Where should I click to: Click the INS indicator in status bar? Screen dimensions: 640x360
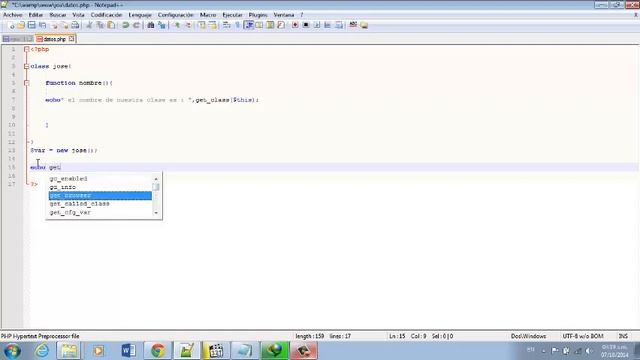pos(623,336)
